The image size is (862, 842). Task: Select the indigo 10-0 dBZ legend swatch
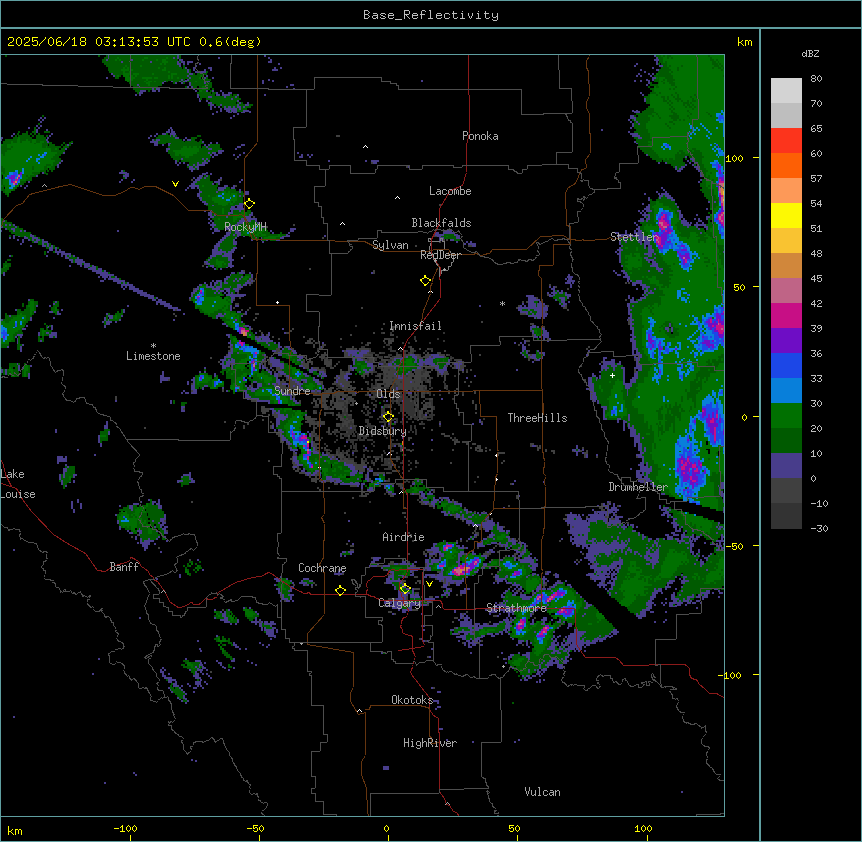(x=786, y=466)
